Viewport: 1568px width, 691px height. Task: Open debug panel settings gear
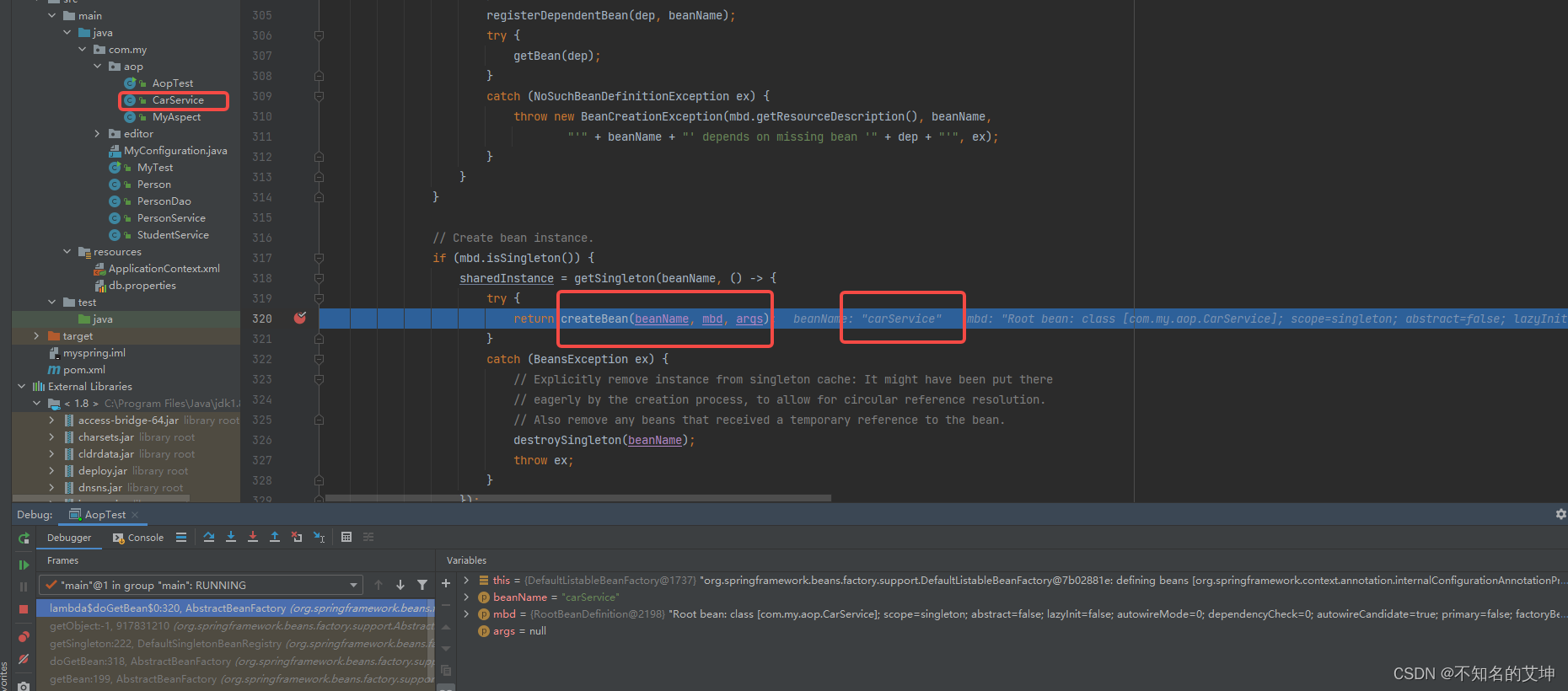point(1560,514)
